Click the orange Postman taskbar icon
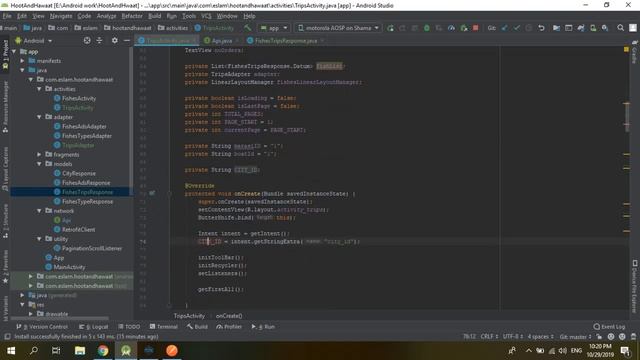The width and height of the screenshot is (640, 360). click(x=172, y=351)
